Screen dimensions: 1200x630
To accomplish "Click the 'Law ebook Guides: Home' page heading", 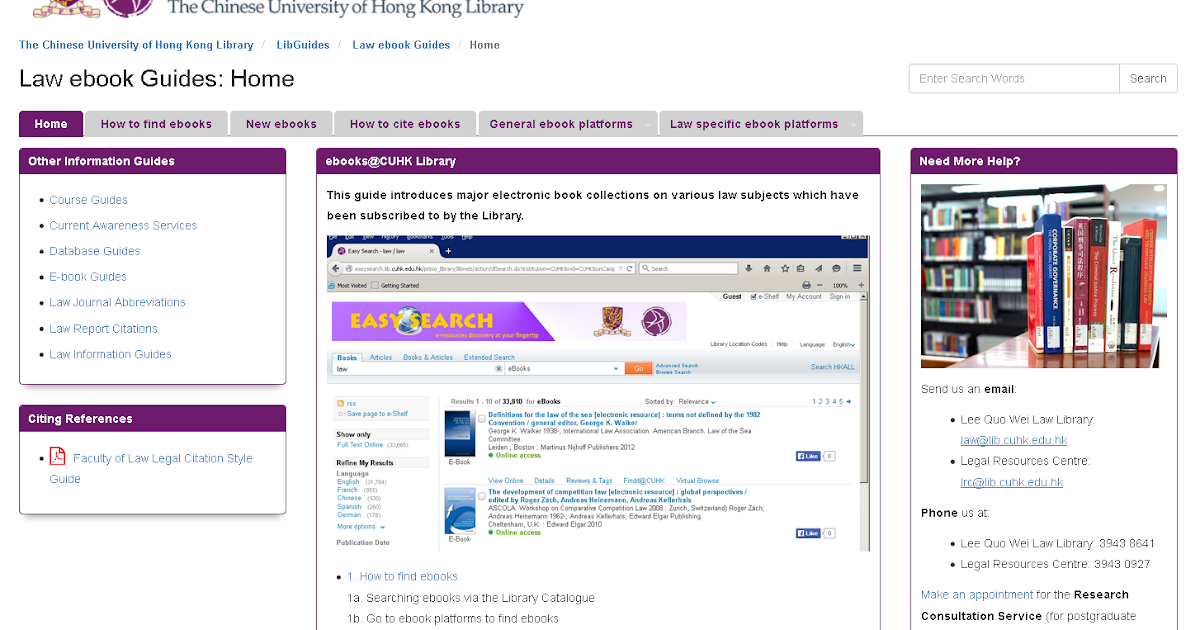I will click(157, 79).
